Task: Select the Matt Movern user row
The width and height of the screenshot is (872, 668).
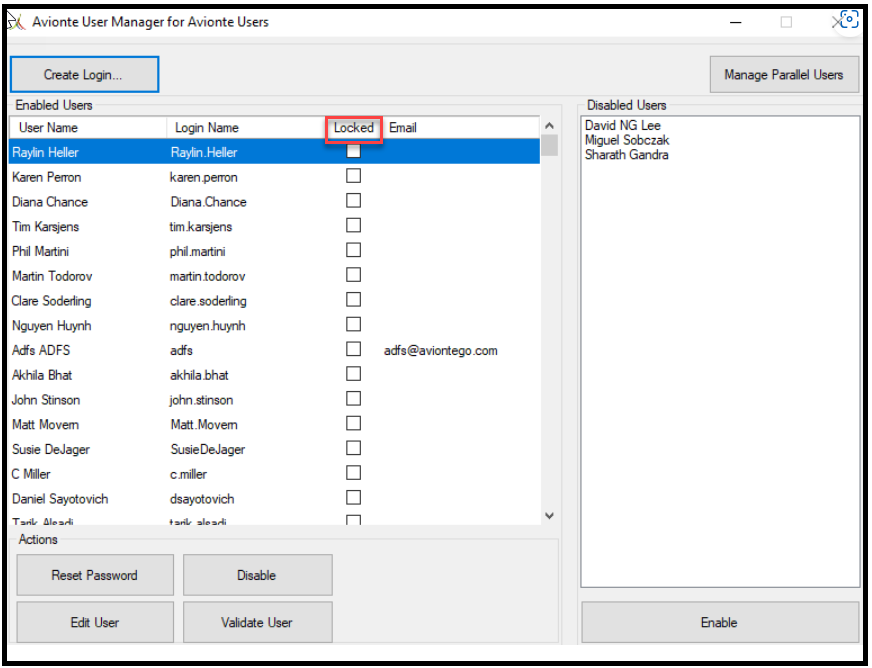Action: pyautogui.click(x=274, y=424)
